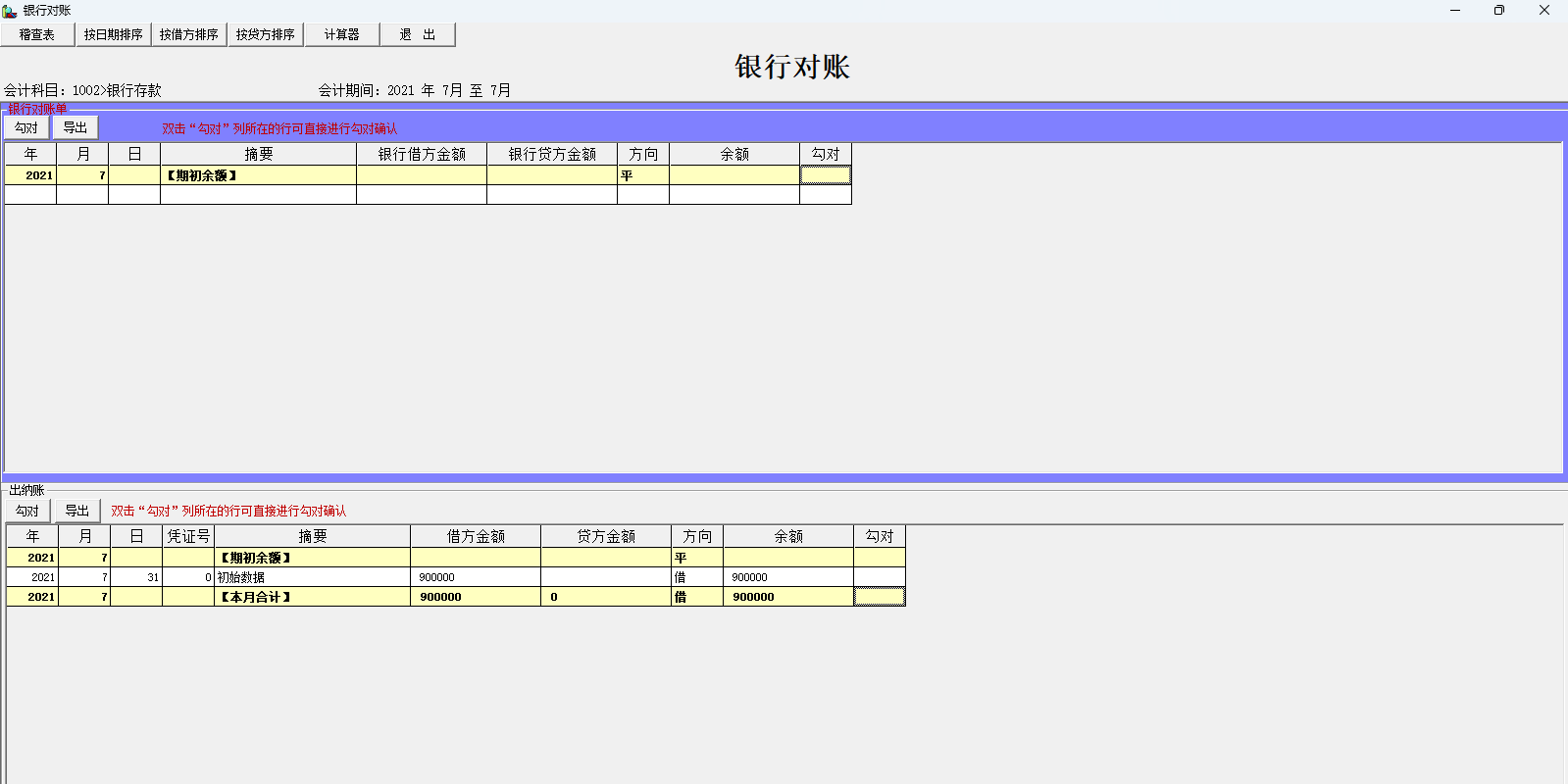
Task: Export the bank statement with 导出
Action: pos(76,127)
